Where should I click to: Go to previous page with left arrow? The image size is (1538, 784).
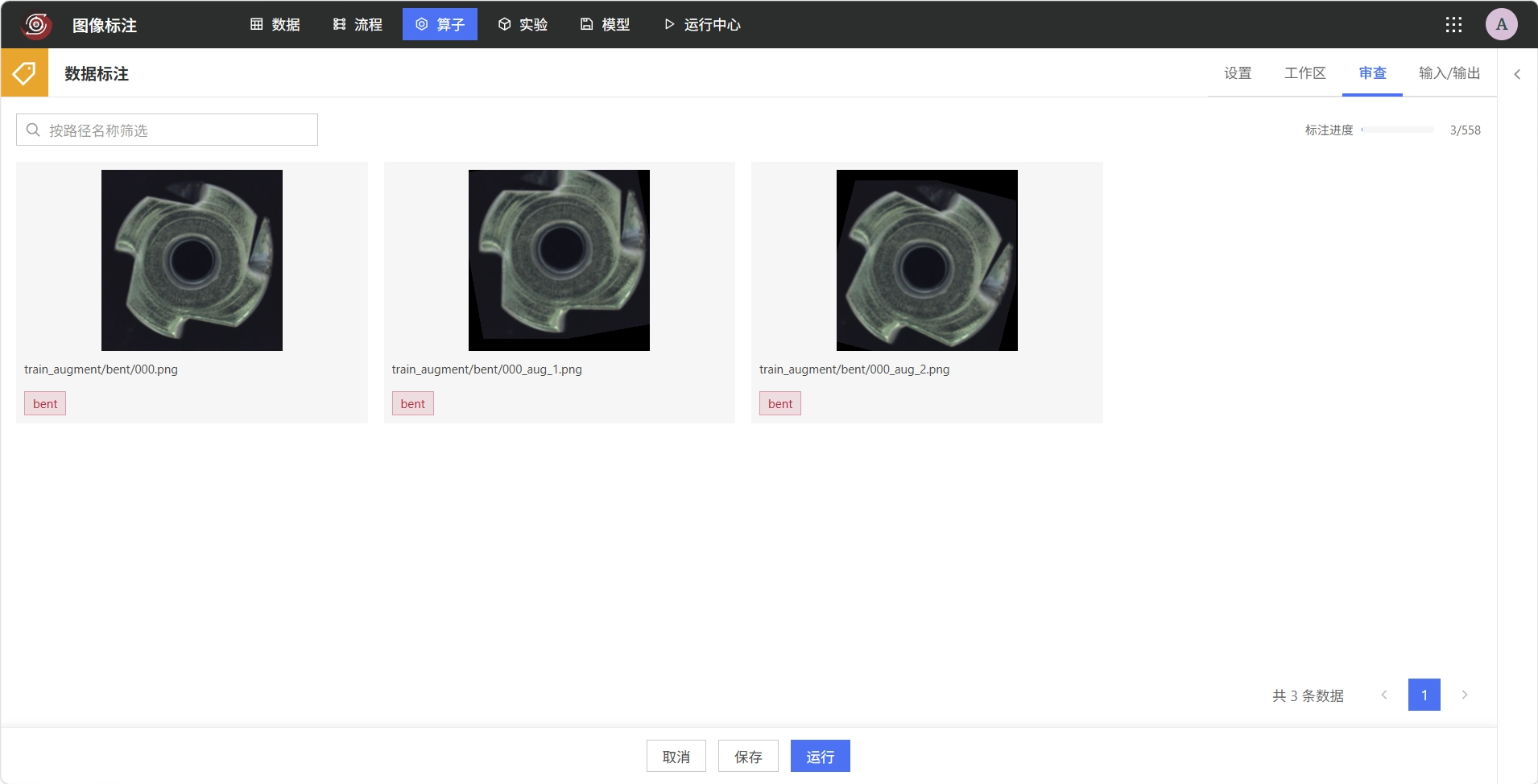pyautogui.click(x=1384, y=695)
